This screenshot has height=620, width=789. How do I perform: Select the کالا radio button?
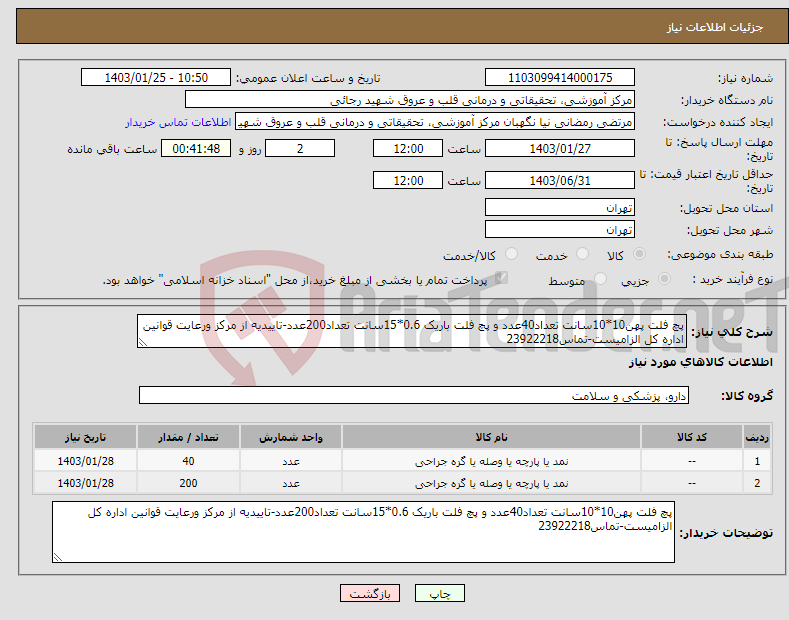pyautogui.click(x=639, y=254)
